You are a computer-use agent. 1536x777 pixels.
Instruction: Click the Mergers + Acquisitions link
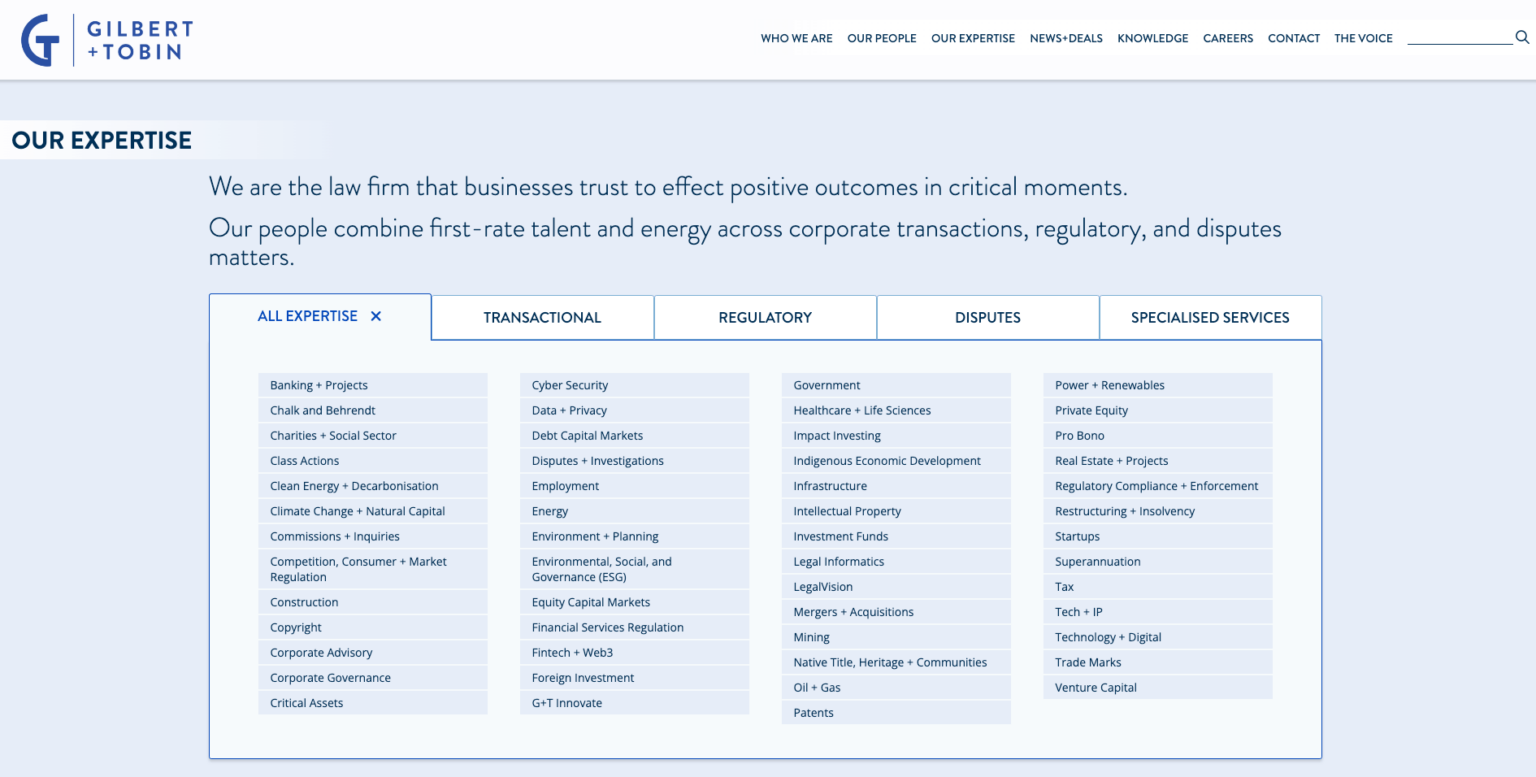(852, 611)
